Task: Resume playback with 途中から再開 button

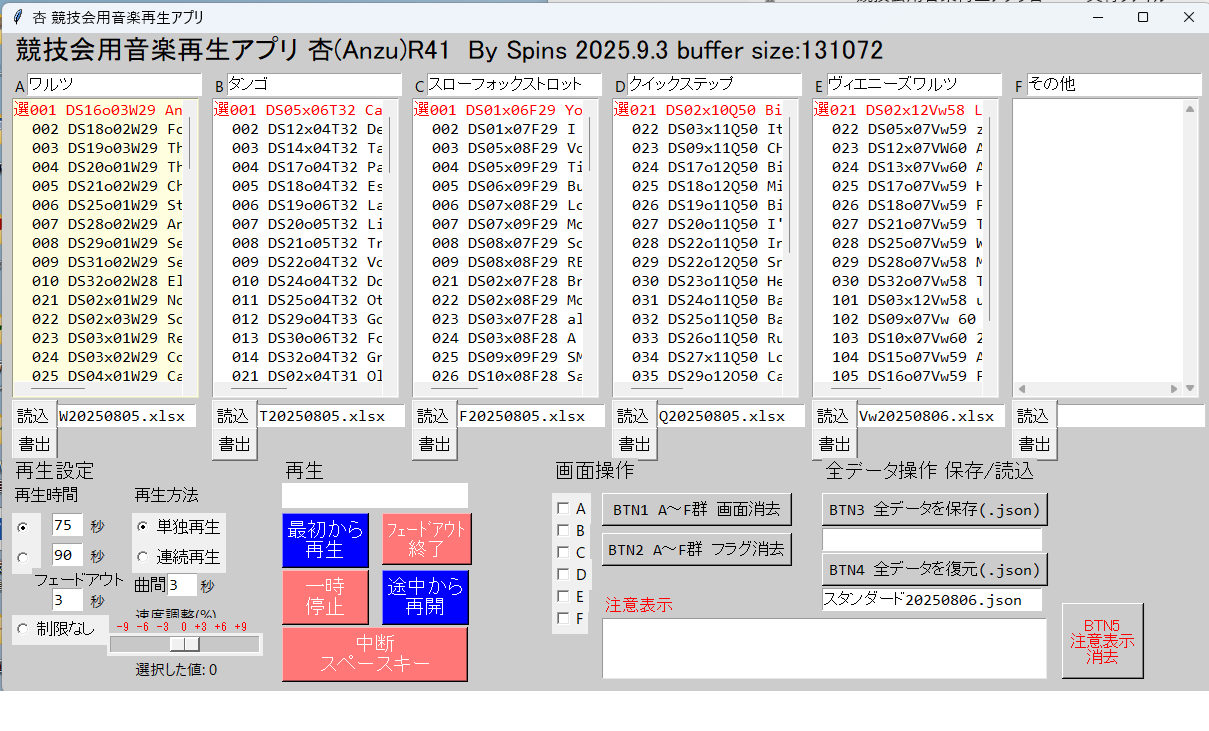Action: [x=426, y=597]
